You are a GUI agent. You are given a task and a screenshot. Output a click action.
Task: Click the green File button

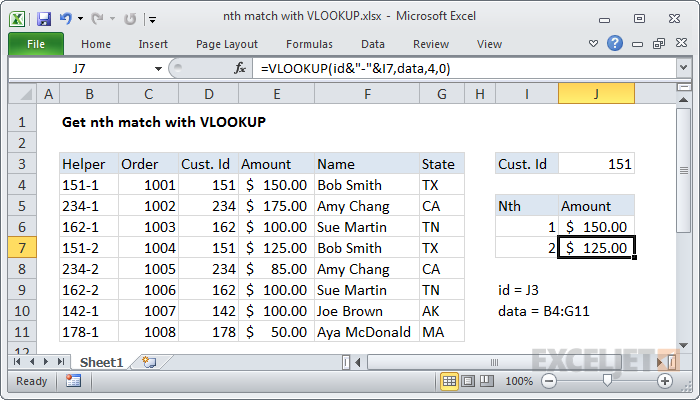click(35, 44)
